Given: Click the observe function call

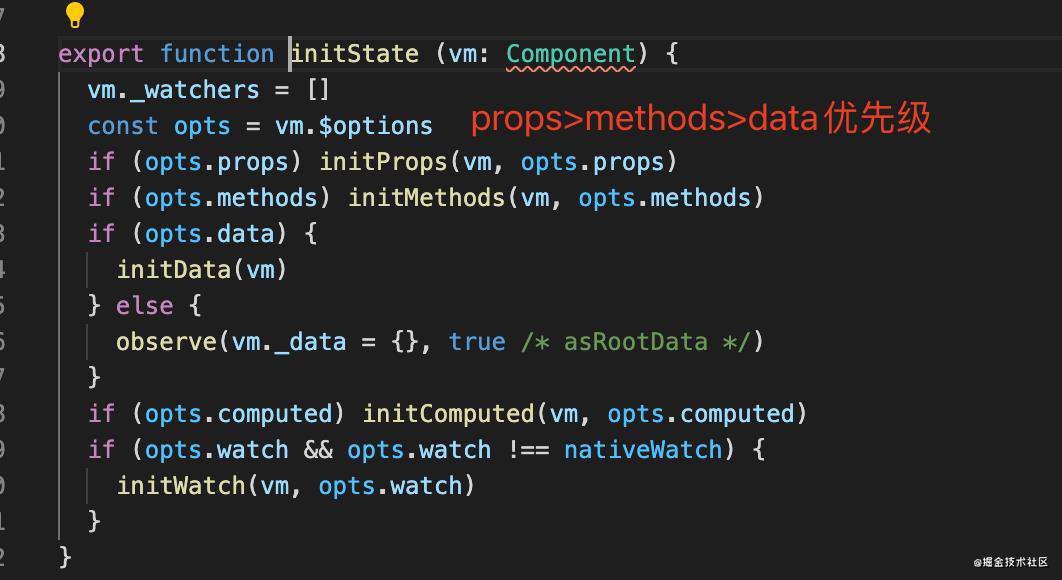Looking at the screenshot, I should [x=167, y=341].
